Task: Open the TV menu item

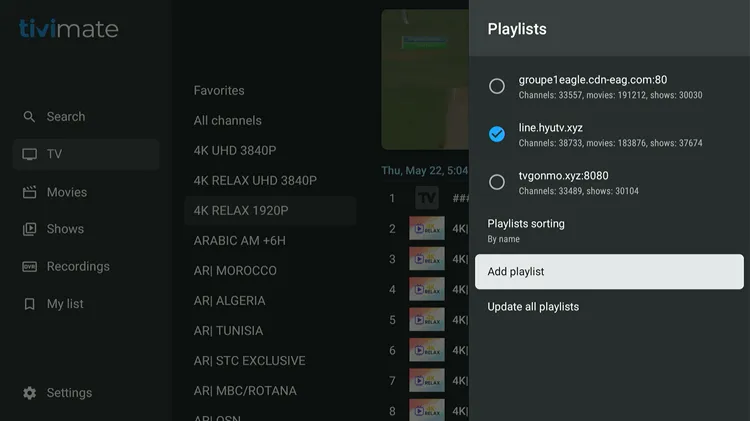Action: [x=86, y=154]
